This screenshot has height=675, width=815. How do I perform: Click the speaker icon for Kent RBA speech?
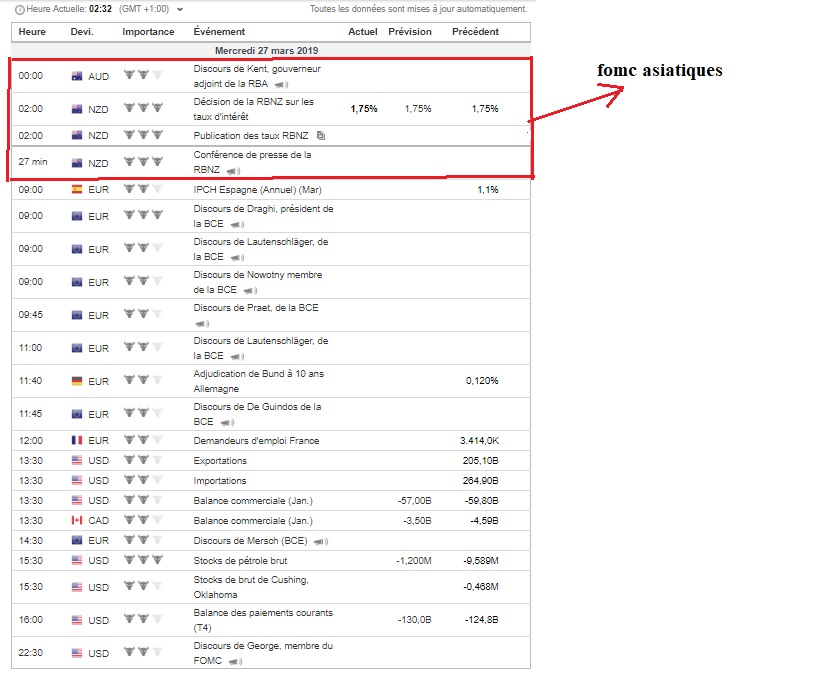tap(281, 85)
